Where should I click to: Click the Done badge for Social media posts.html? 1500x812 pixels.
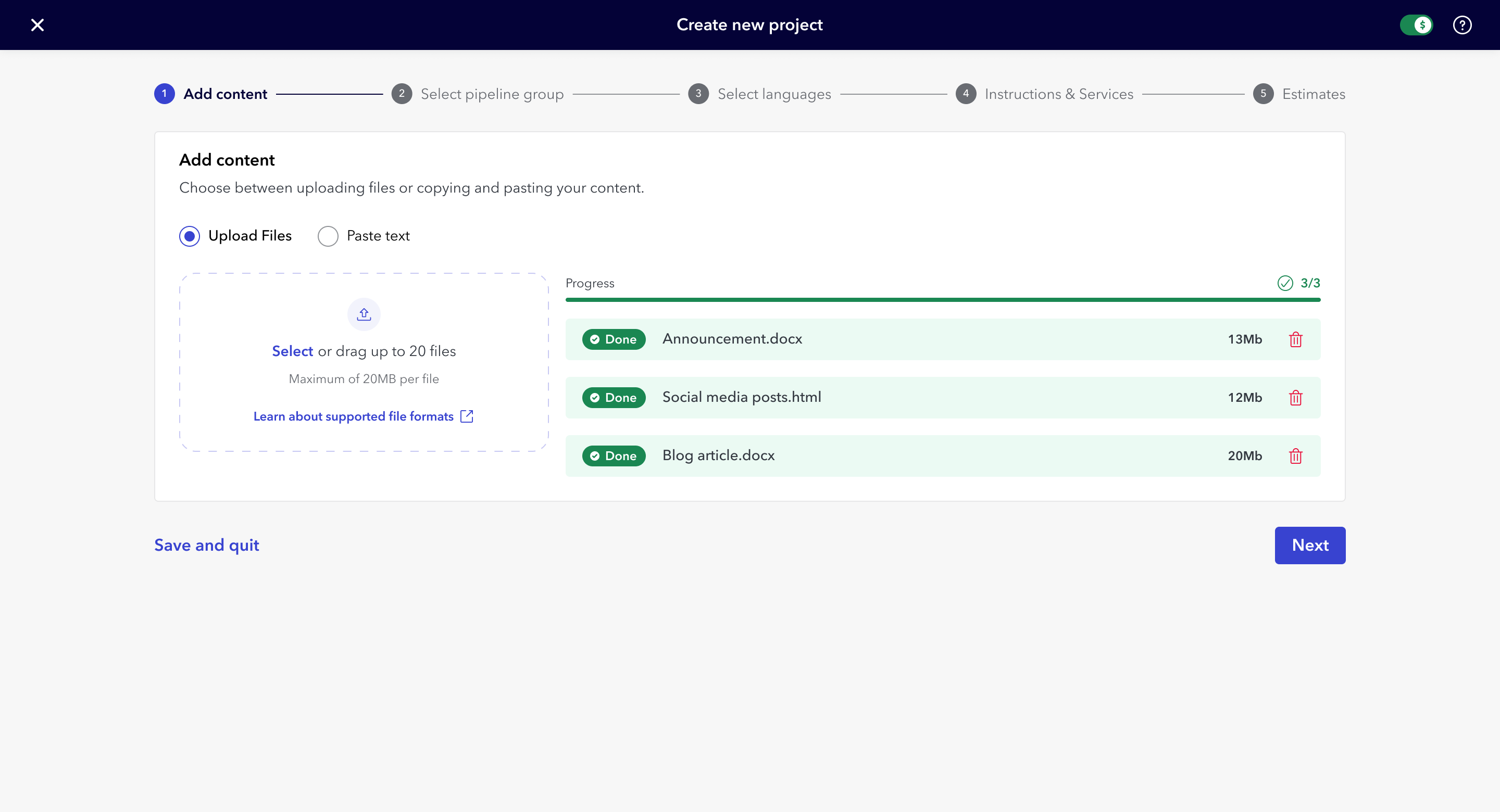tap(614, 398)
